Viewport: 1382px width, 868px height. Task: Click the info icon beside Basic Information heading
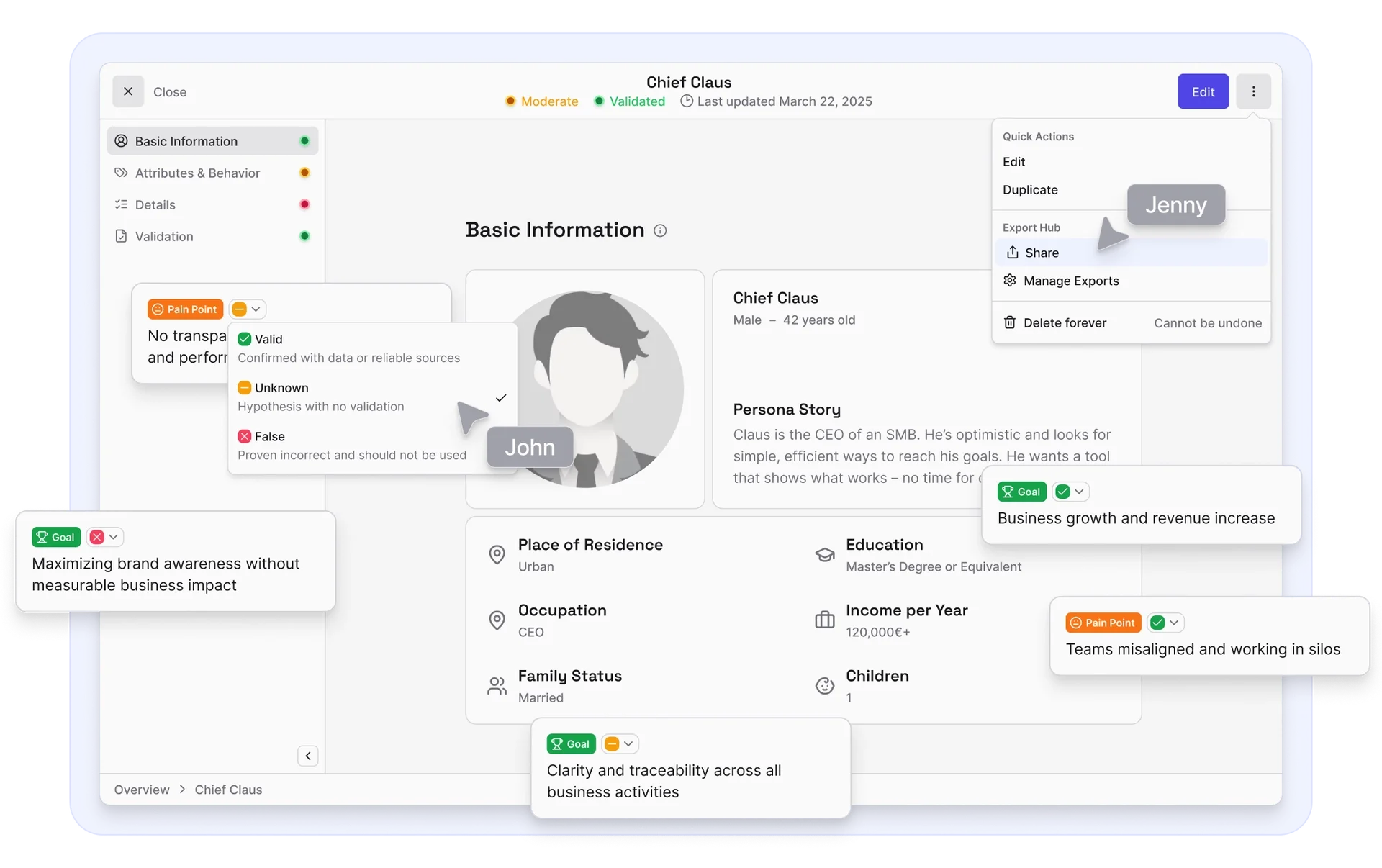tap(659, 230)
